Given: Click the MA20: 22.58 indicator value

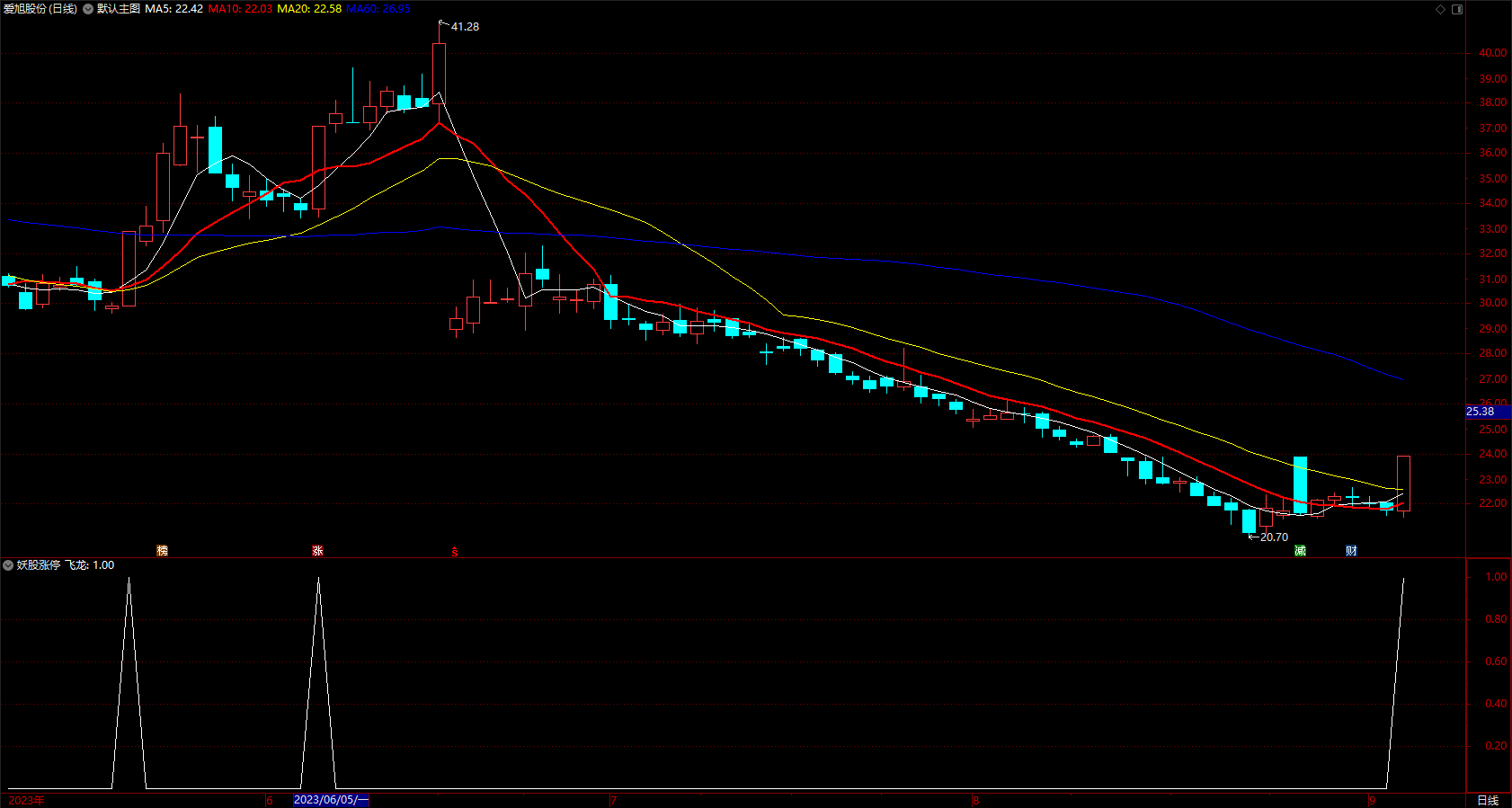Looking at the screenshot, I should click(309, 9).
